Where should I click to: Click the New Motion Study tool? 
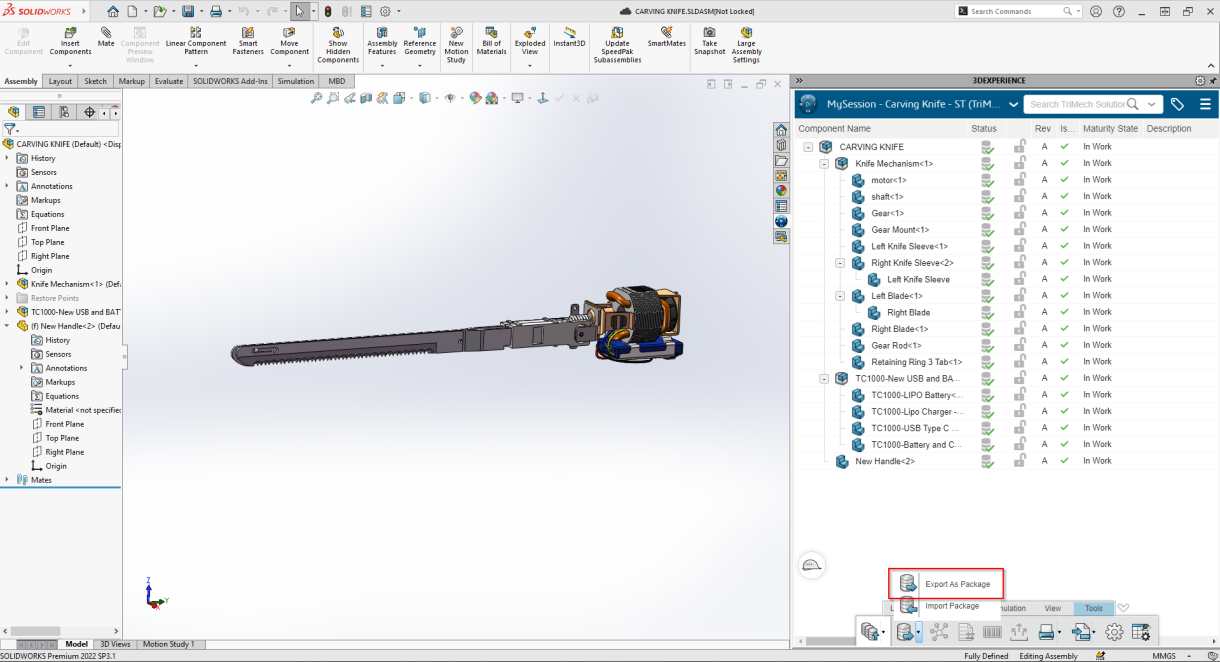pos(456,45)
